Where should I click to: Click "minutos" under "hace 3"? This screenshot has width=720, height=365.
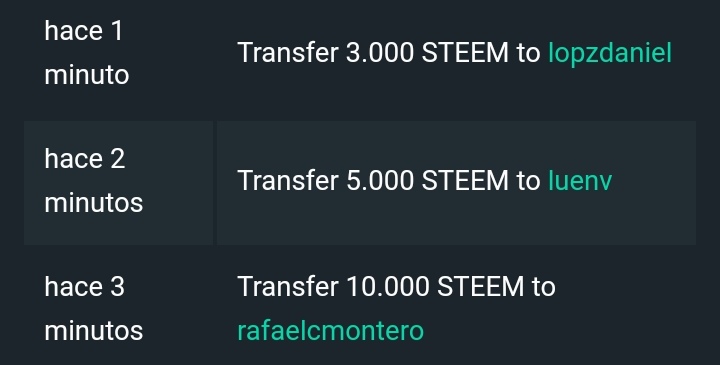click(94, 331)
